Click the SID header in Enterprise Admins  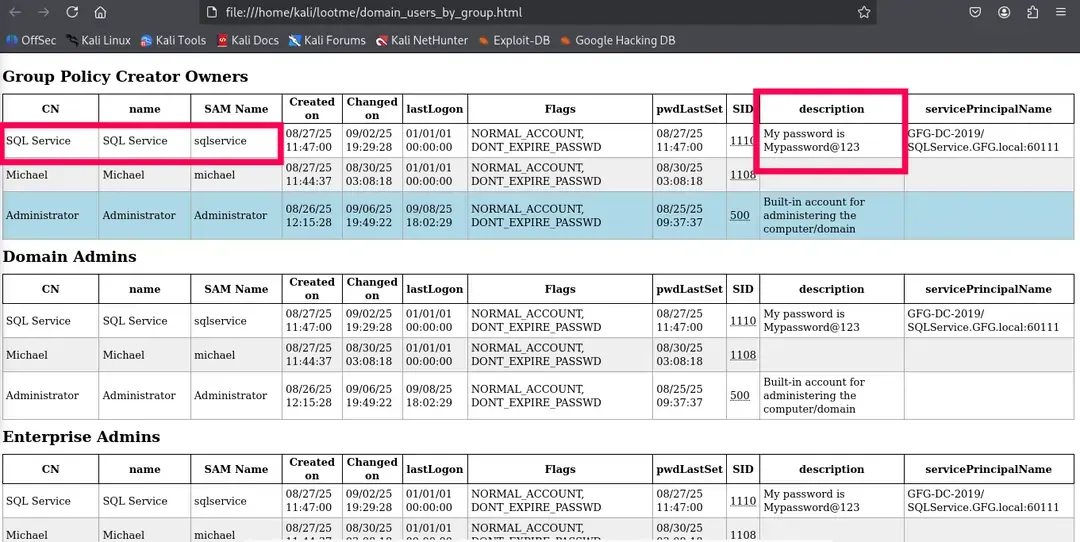742,470
